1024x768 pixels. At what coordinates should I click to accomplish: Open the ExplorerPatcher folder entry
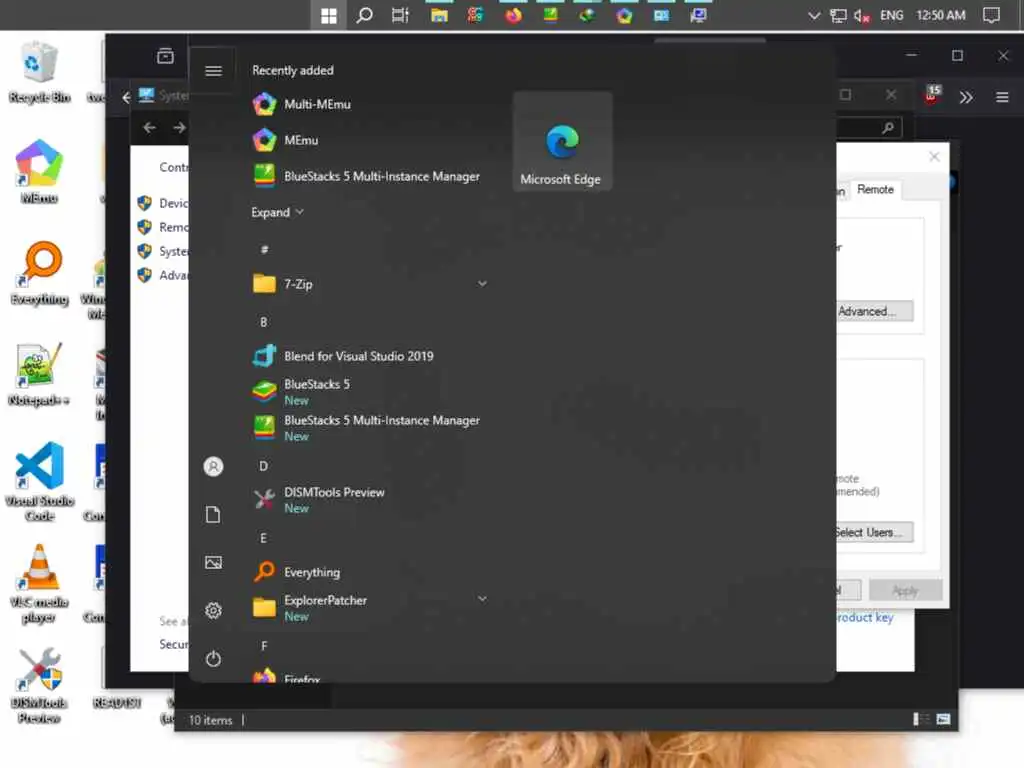(372, 607)
